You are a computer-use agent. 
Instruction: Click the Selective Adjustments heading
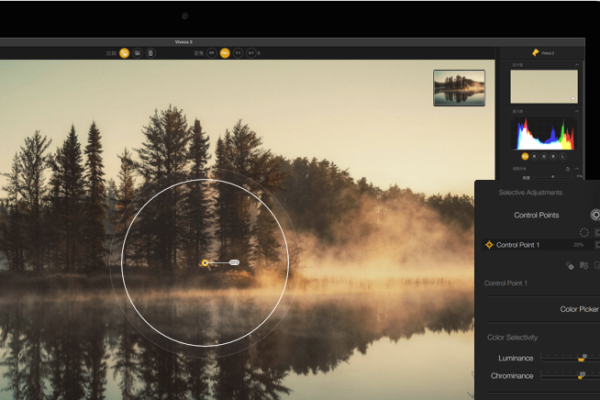point(530,192)
